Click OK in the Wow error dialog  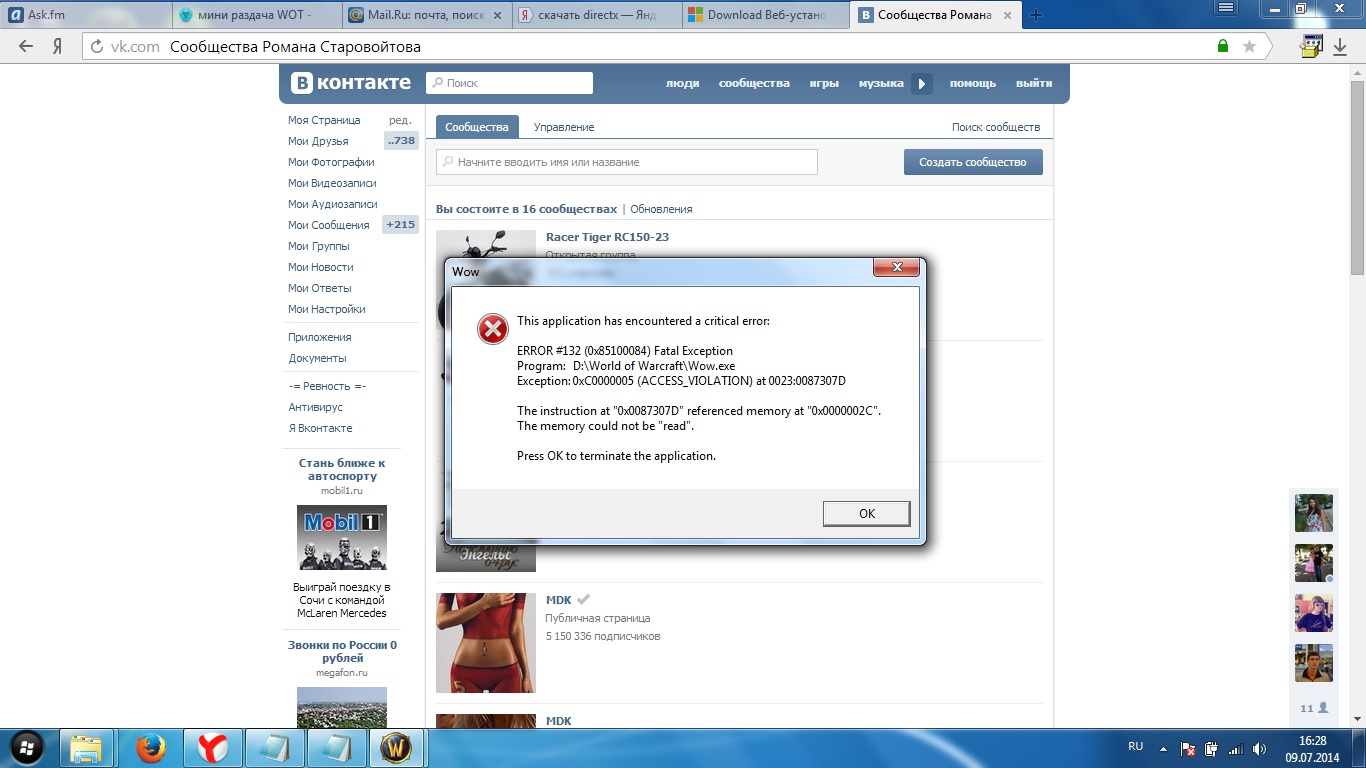(866, 513)
